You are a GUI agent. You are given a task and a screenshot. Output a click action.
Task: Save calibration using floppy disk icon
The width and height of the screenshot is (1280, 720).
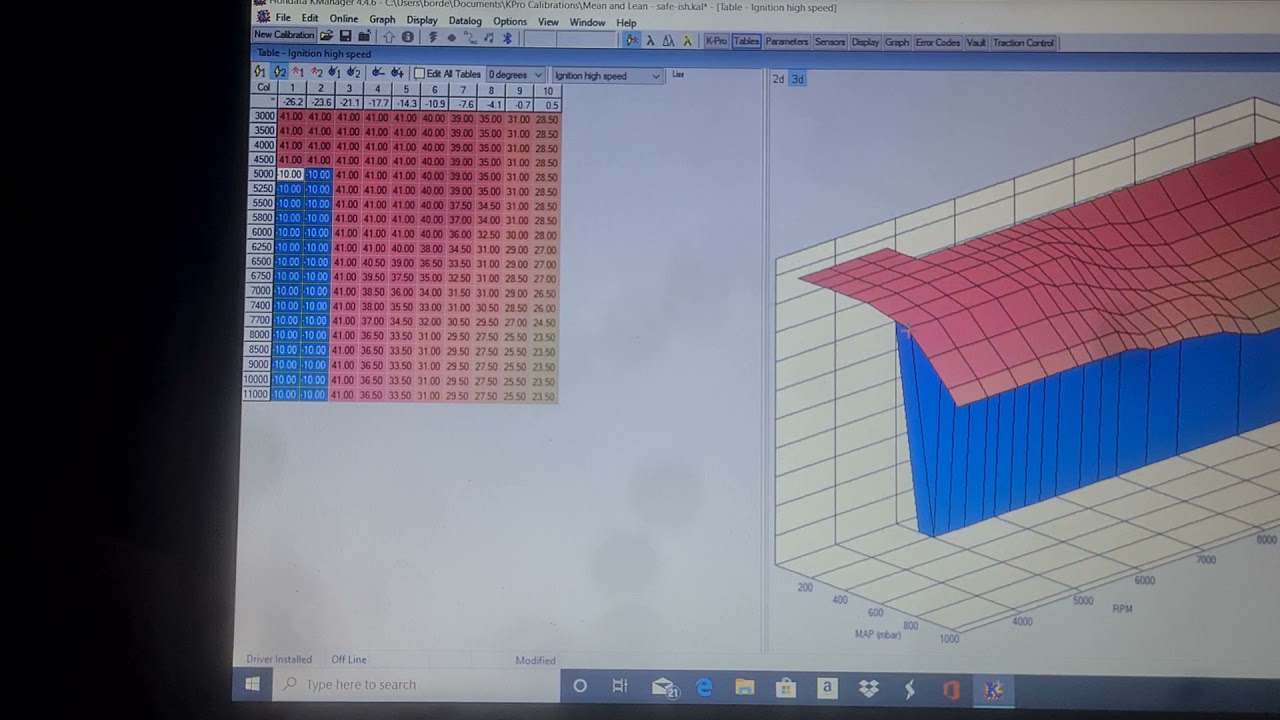coord(345,36)
